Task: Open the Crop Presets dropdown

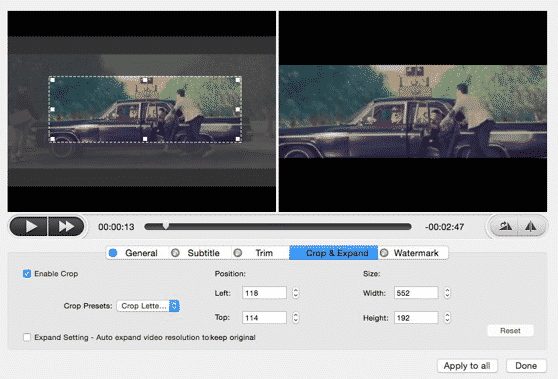Action: [148, 306]
